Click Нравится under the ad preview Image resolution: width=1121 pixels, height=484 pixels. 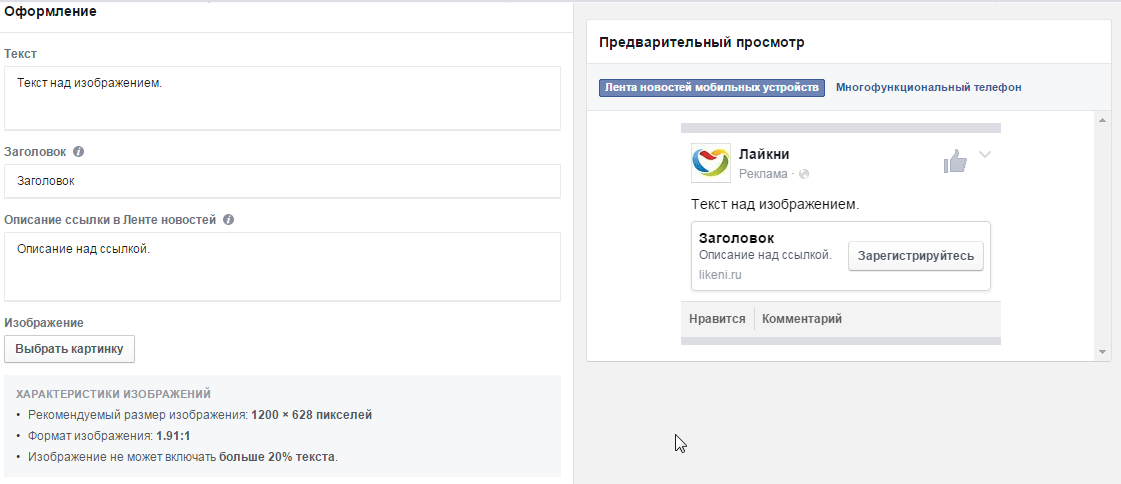[717, 319]
